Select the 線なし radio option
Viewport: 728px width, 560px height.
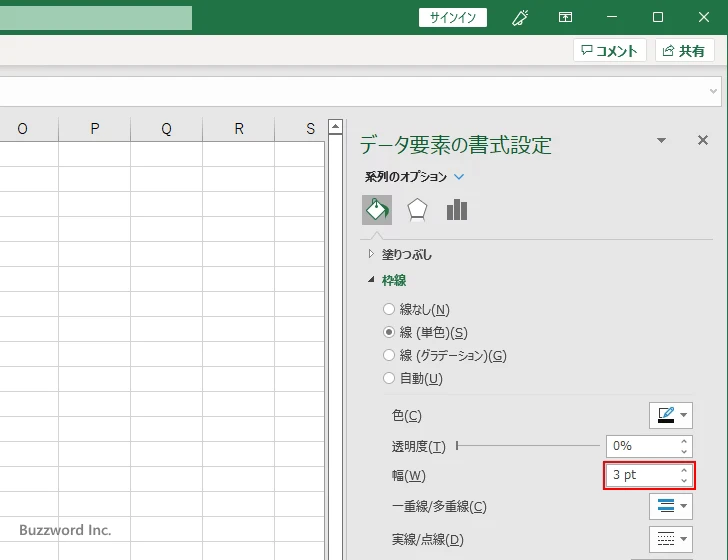pos(390,310)
